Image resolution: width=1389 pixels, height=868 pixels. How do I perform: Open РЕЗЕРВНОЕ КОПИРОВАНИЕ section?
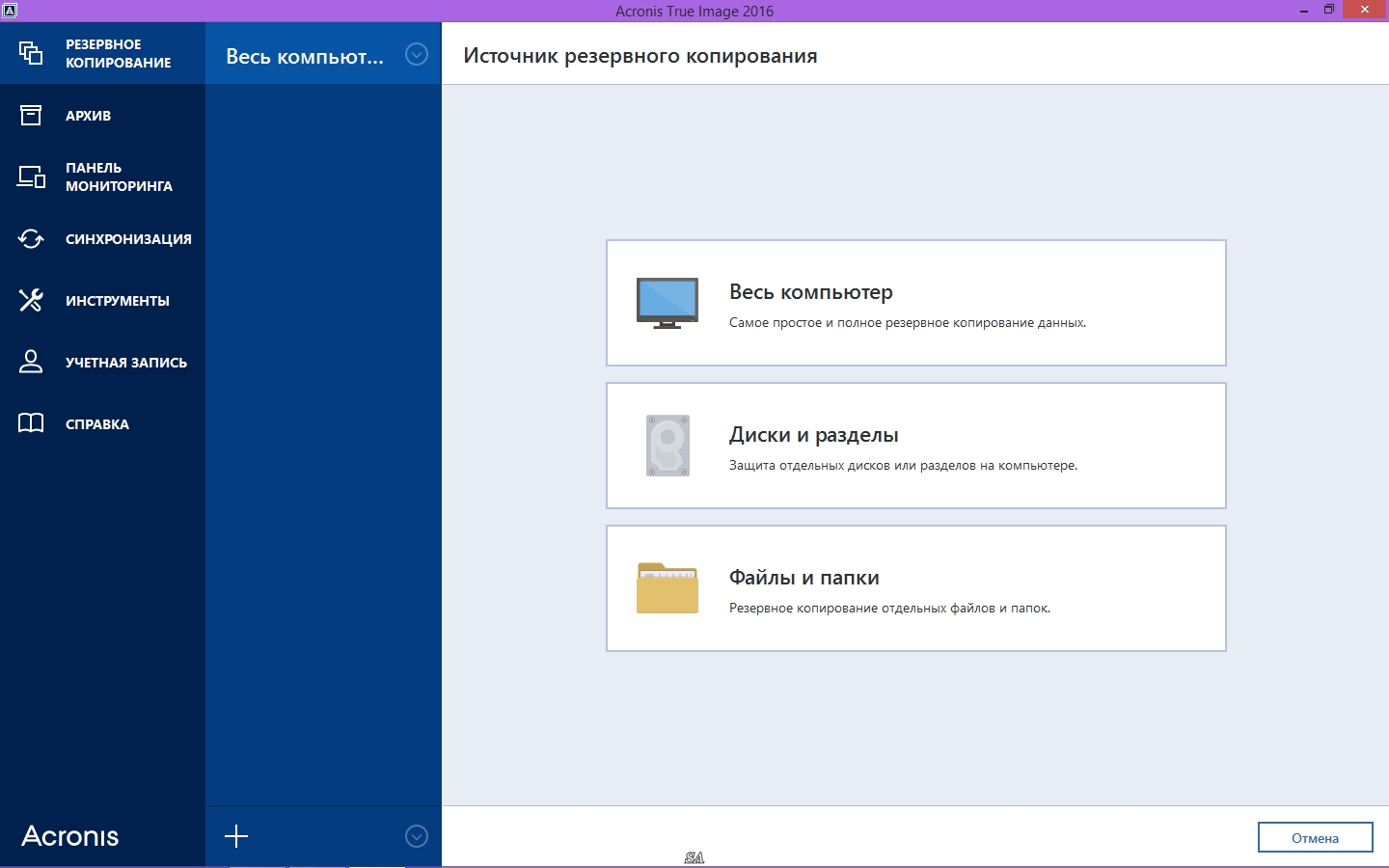(x=102, y=53)
